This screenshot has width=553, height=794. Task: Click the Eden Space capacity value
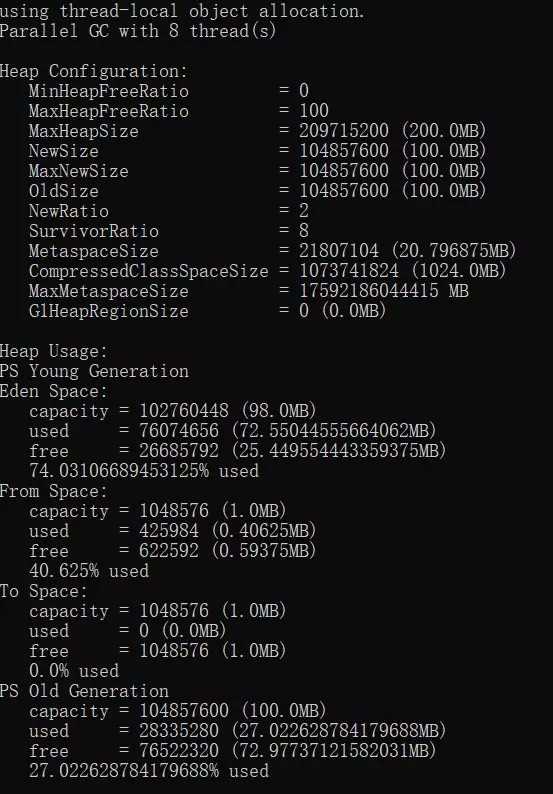(184, 411)
